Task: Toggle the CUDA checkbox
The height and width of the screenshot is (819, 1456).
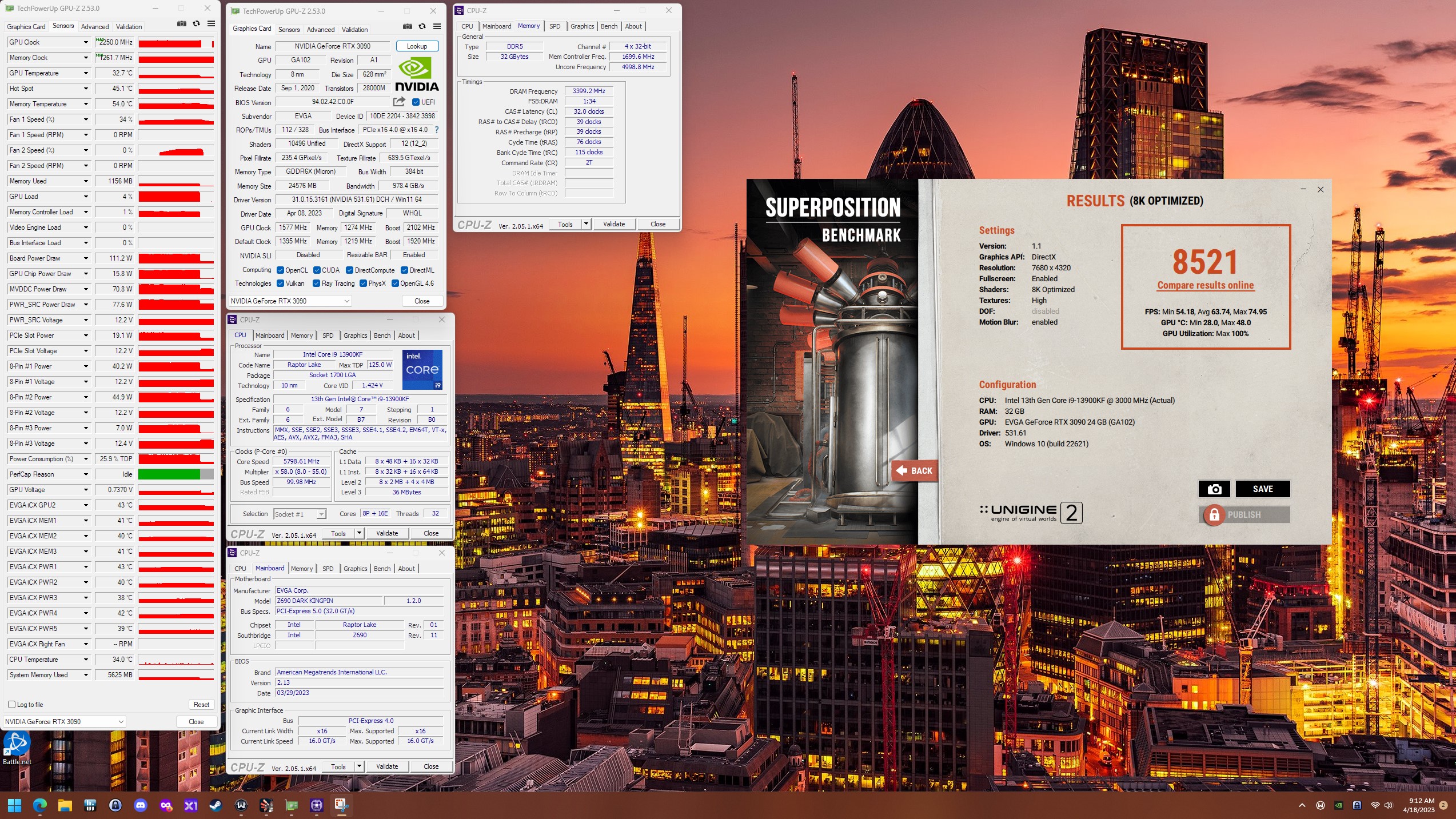Action: coord(316,270)
